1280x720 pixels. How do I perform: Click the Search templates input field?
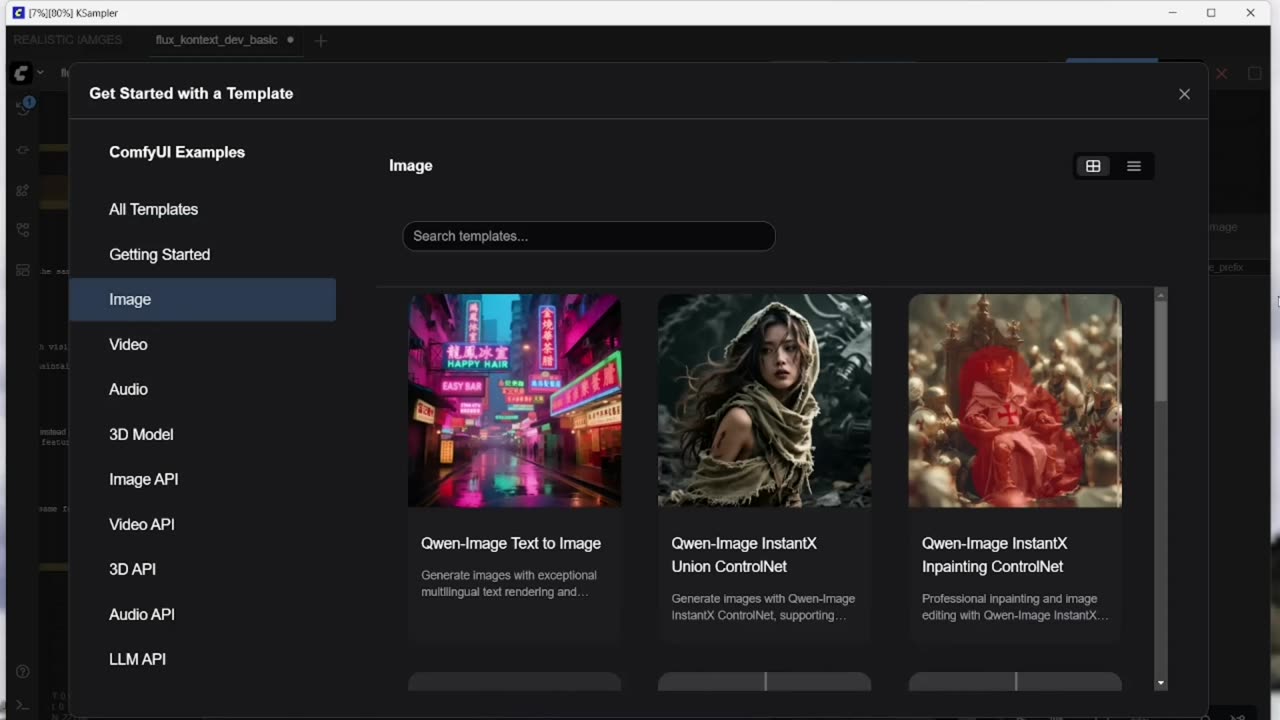coord(589,236)
